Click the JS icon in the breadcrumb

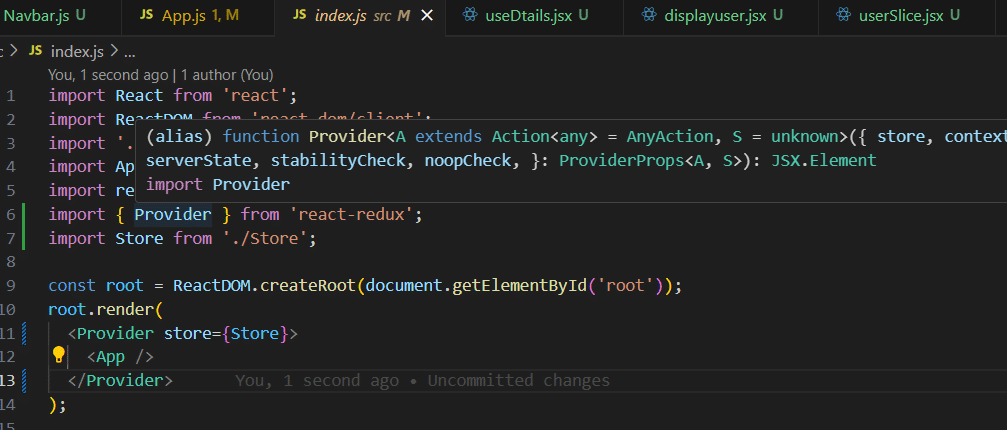tap(36, 51)
